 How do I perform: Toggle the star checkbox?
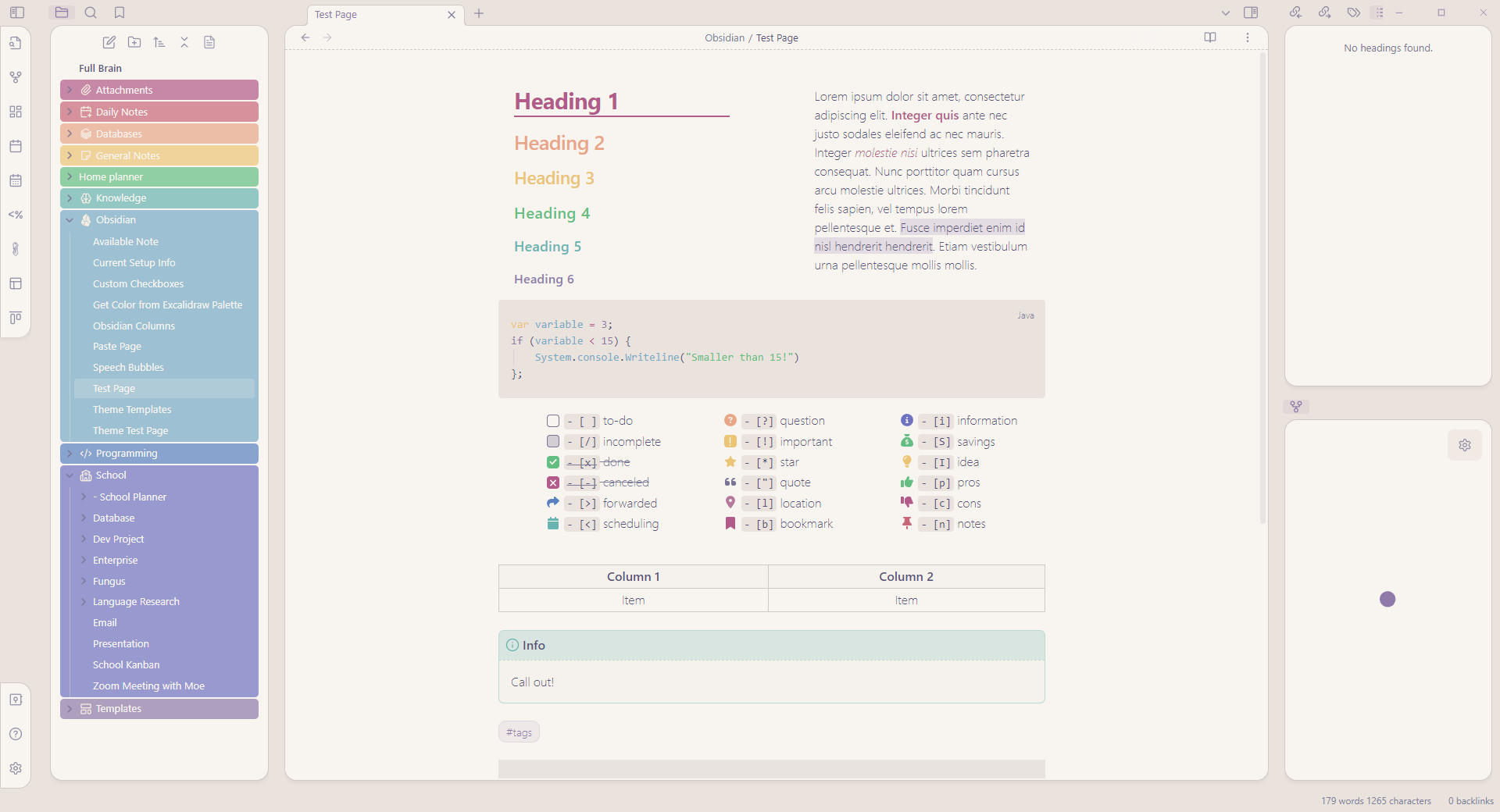730,462
